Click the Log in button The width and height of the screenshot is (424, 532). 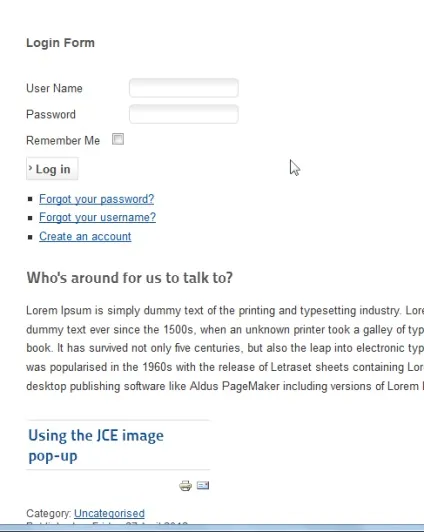(x=52, y=169)
